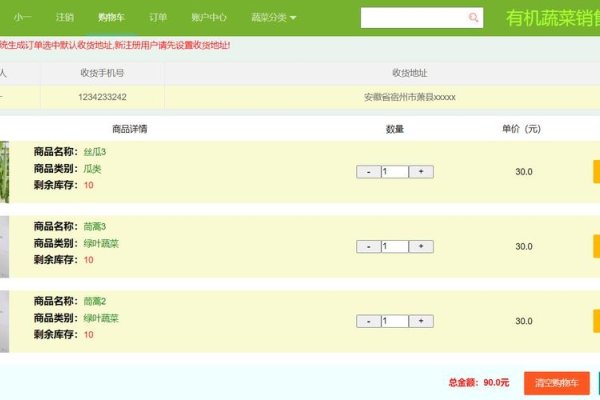Increase quantity for 茼蒿2
The height and width of the screenshot is (400, 600).
click(x=421, y=321)
